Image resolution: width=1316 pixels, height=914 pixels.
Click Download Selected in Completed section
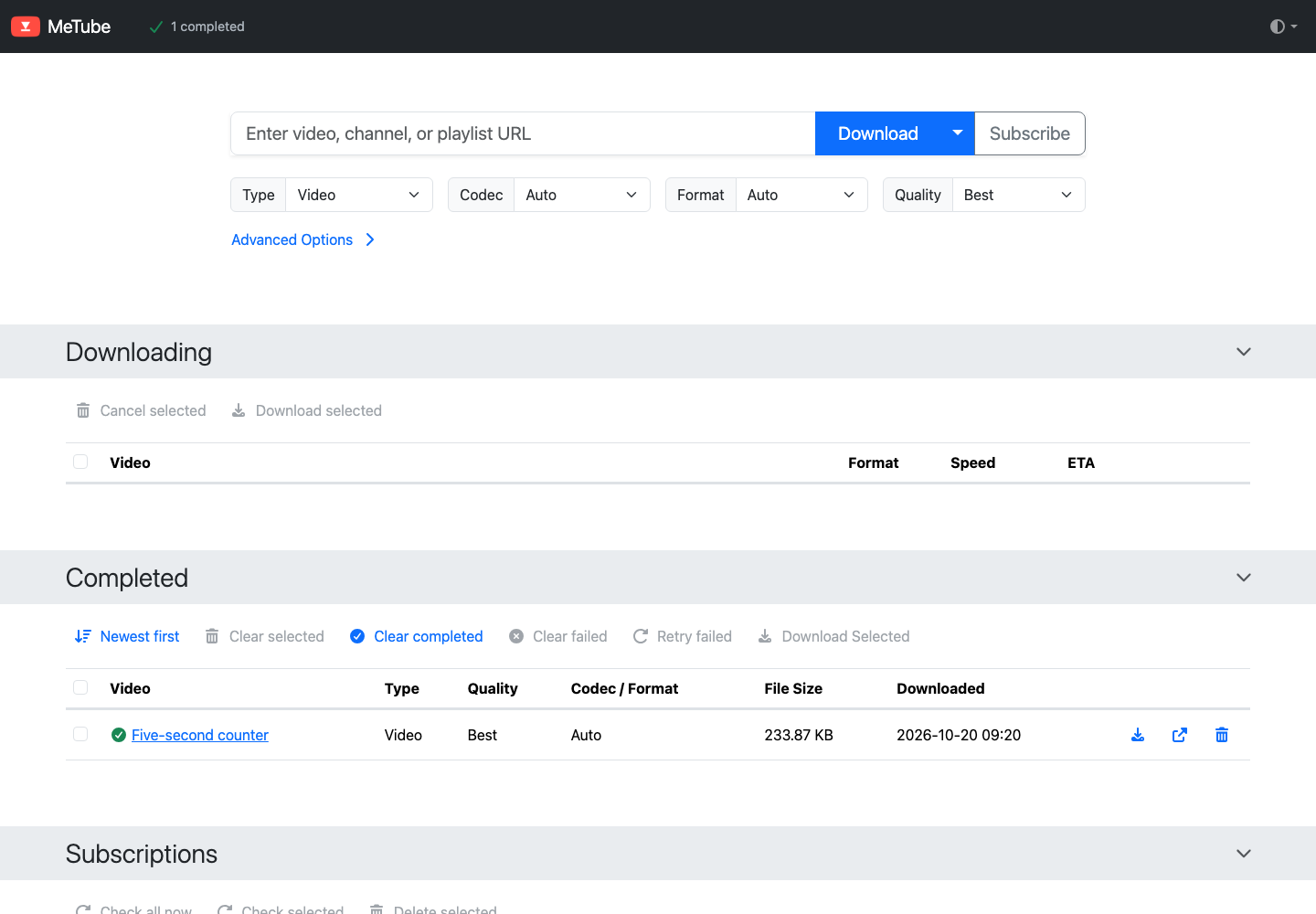pos(833,636)
